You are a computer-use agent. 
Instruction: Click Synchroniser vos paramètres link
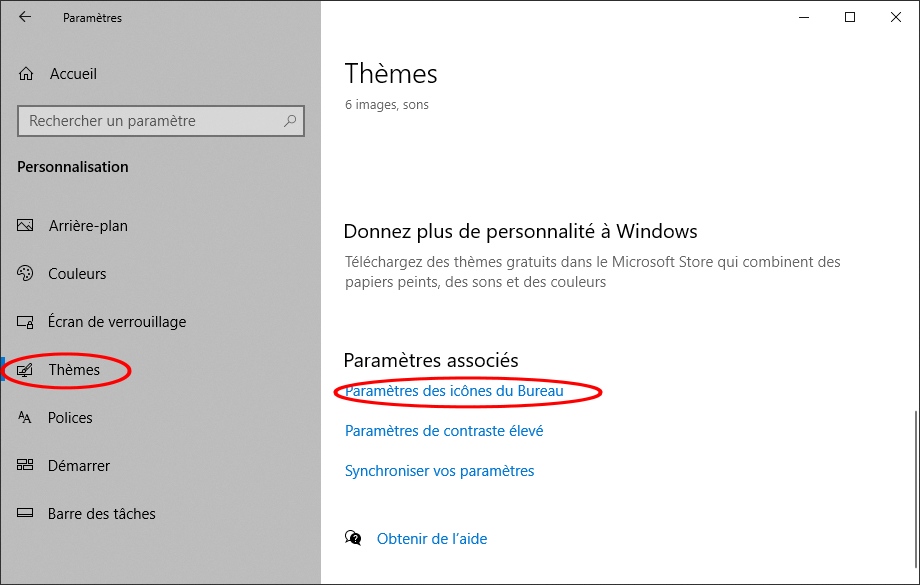439,471
